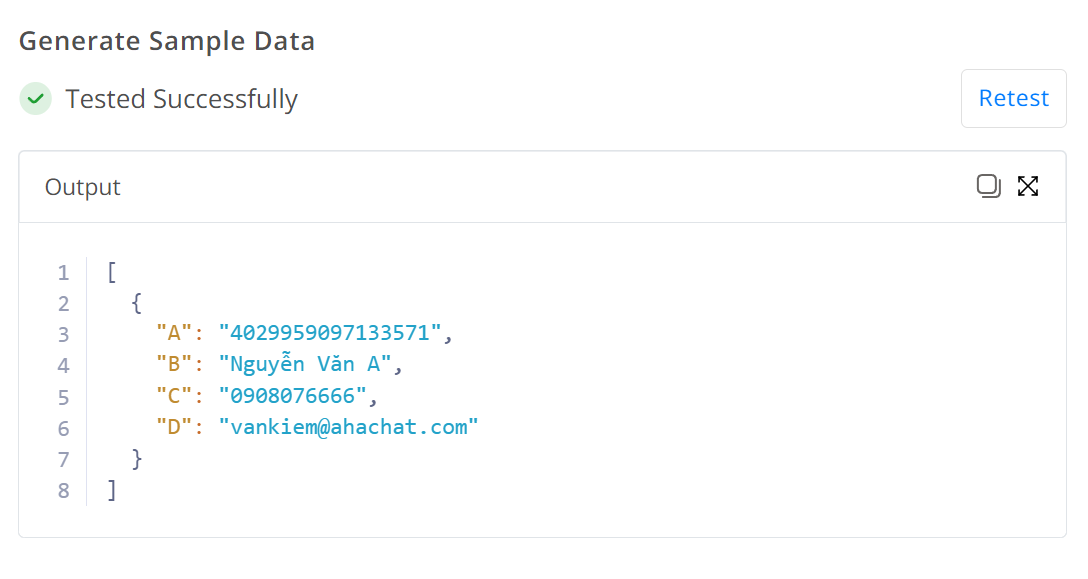Image resolution: width=1088 pixels, height=579 pixels.
Task: Click the closing square bracket on line 8
Action: (112, 490)
